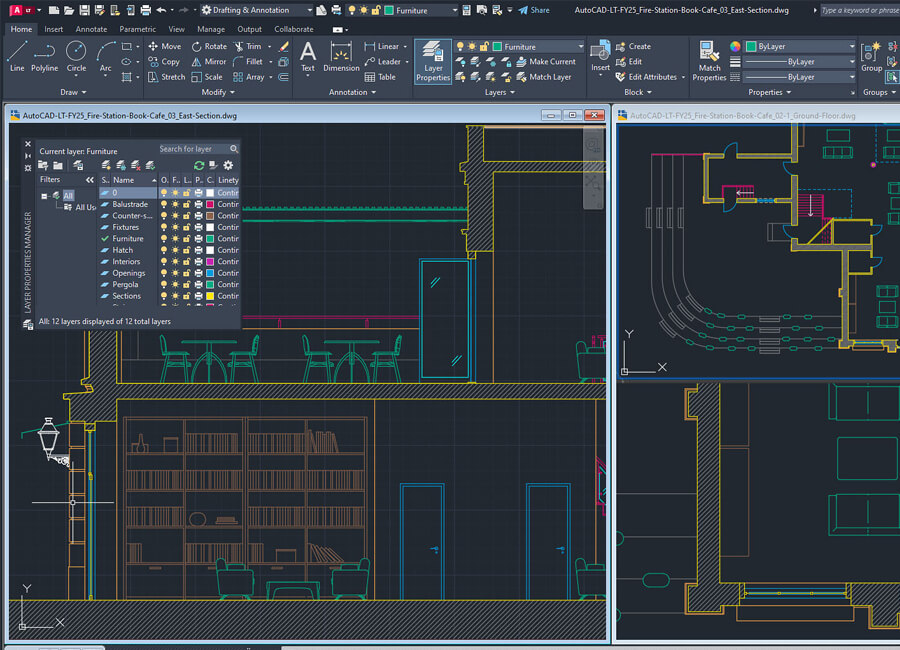Click the Pergola layer color swatch

[x=210, y=285]
